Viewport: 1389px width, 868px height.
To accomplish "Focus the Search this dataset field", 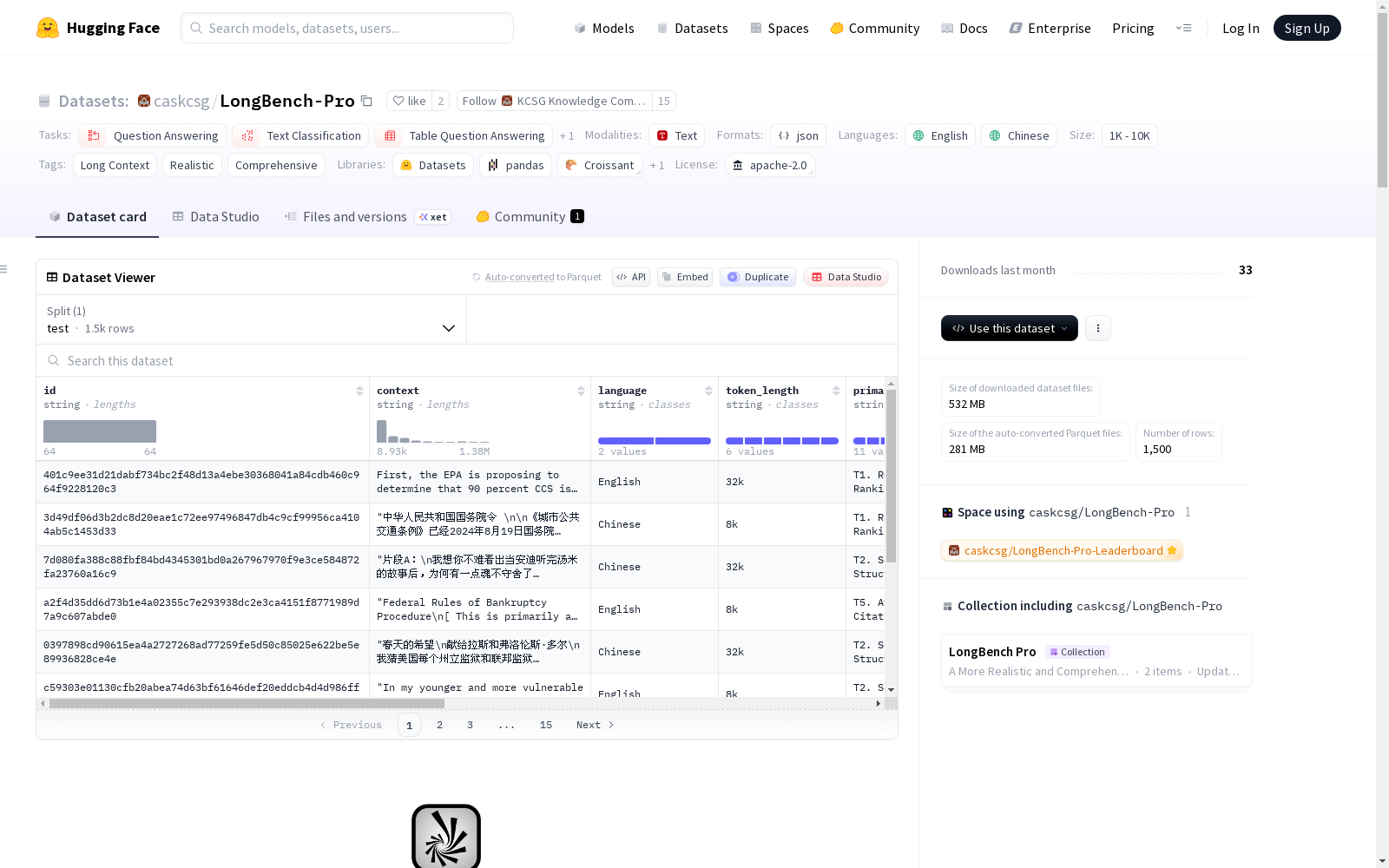I will [x=467, y=360].
